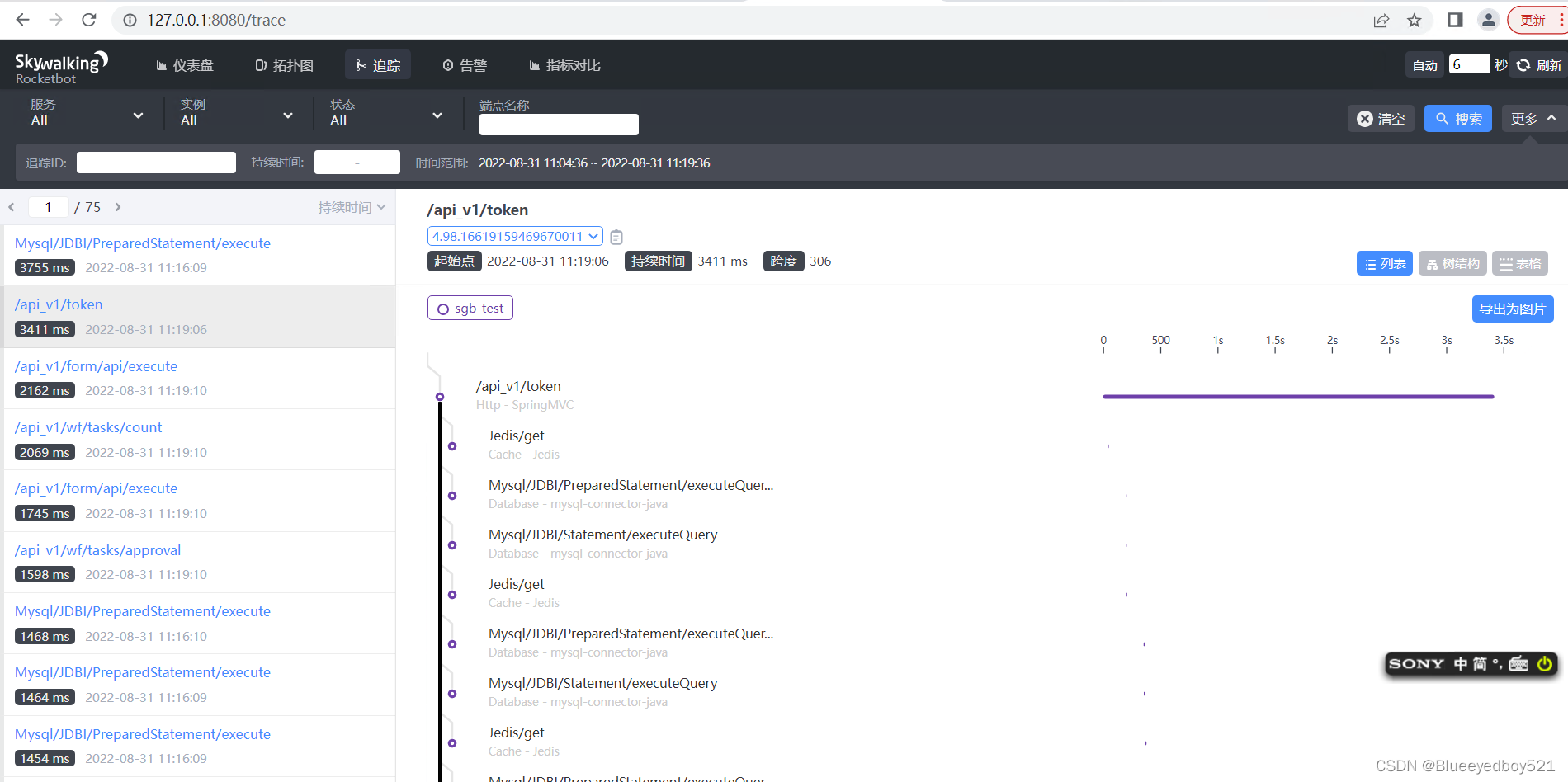Viewport: 1568px width, 782px height.
Task: Copy the trace ID with clipboard icon
Action: pos(616,237)
